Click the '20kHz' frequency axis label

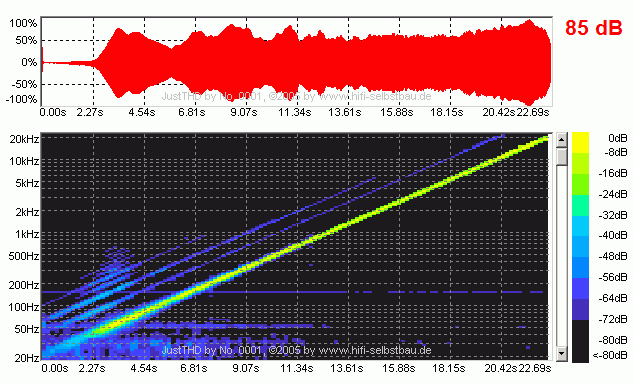pos(25,139)
